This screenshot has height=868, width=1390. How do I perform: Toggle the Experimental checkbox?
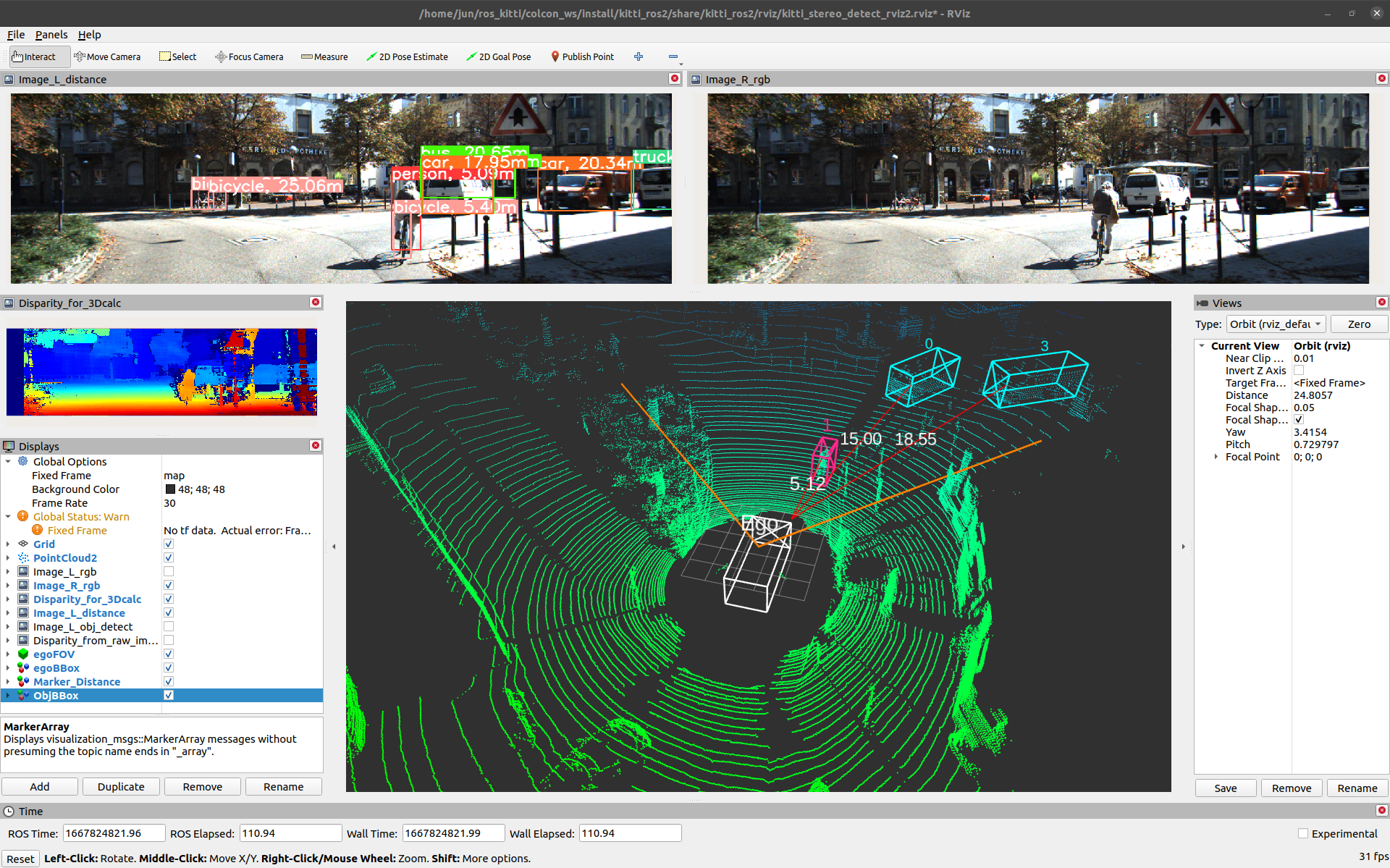point(1303,833)
